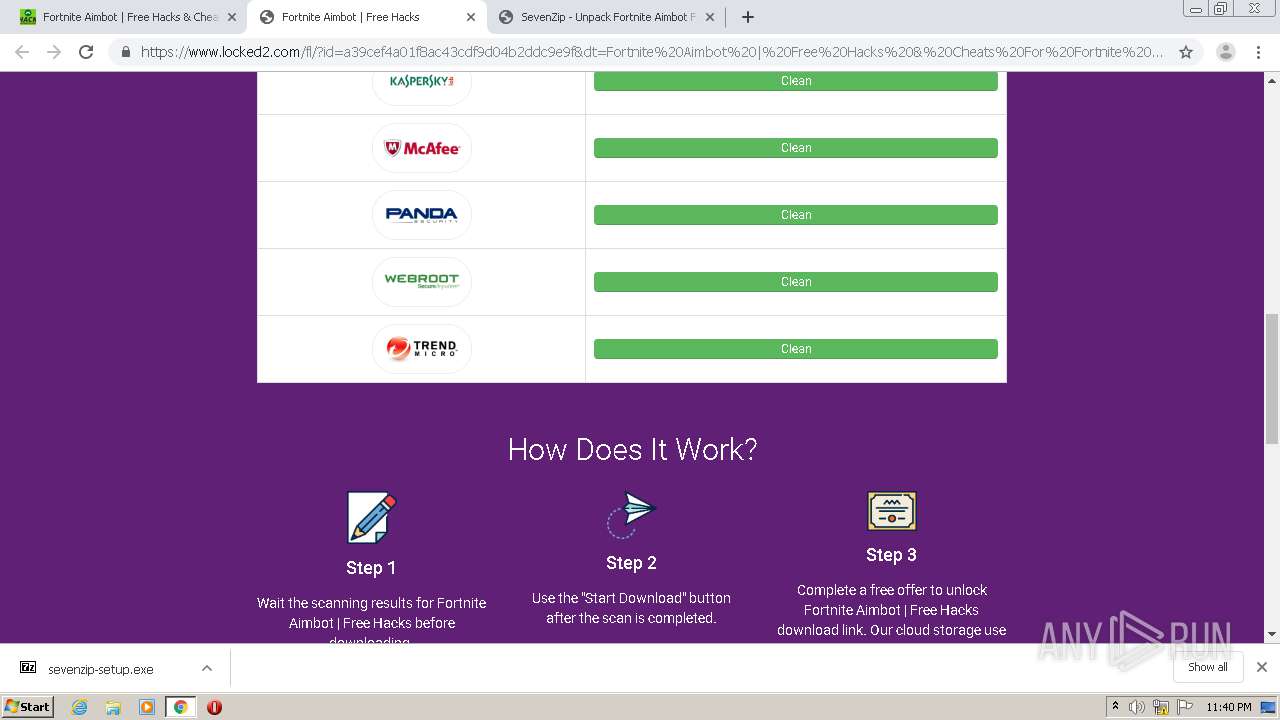This screenshot has height=720, width=1280.
Task: Click the "How Does It Work?" heading
Action: pyautogui.click(x=632, y=449)
